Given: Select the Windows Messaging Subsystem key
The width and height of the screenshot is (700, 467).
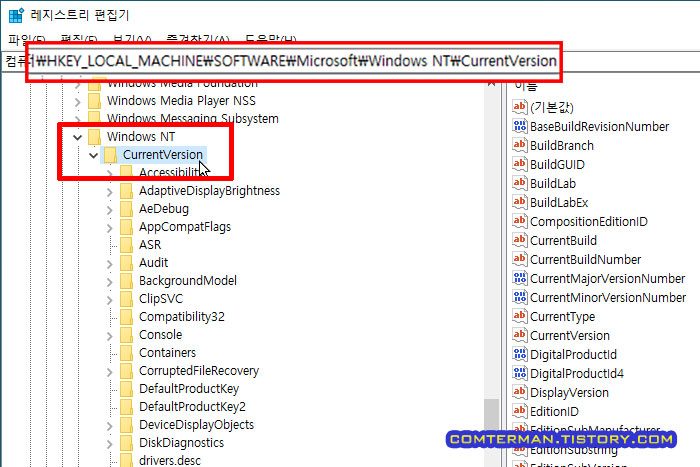Looking at the screenshot, I should pyautogui.click(x=192, y=118).
